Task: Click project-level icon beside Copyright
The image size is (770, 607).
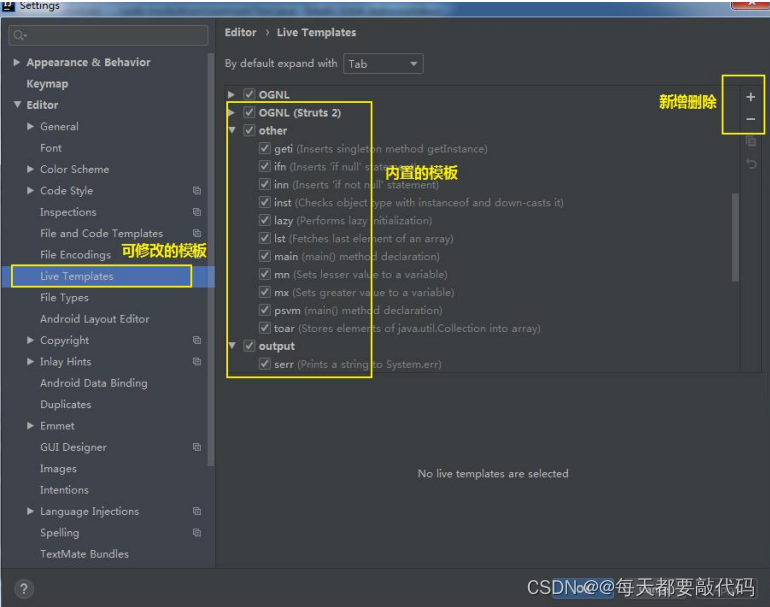Action: click(x=197, y=340)
